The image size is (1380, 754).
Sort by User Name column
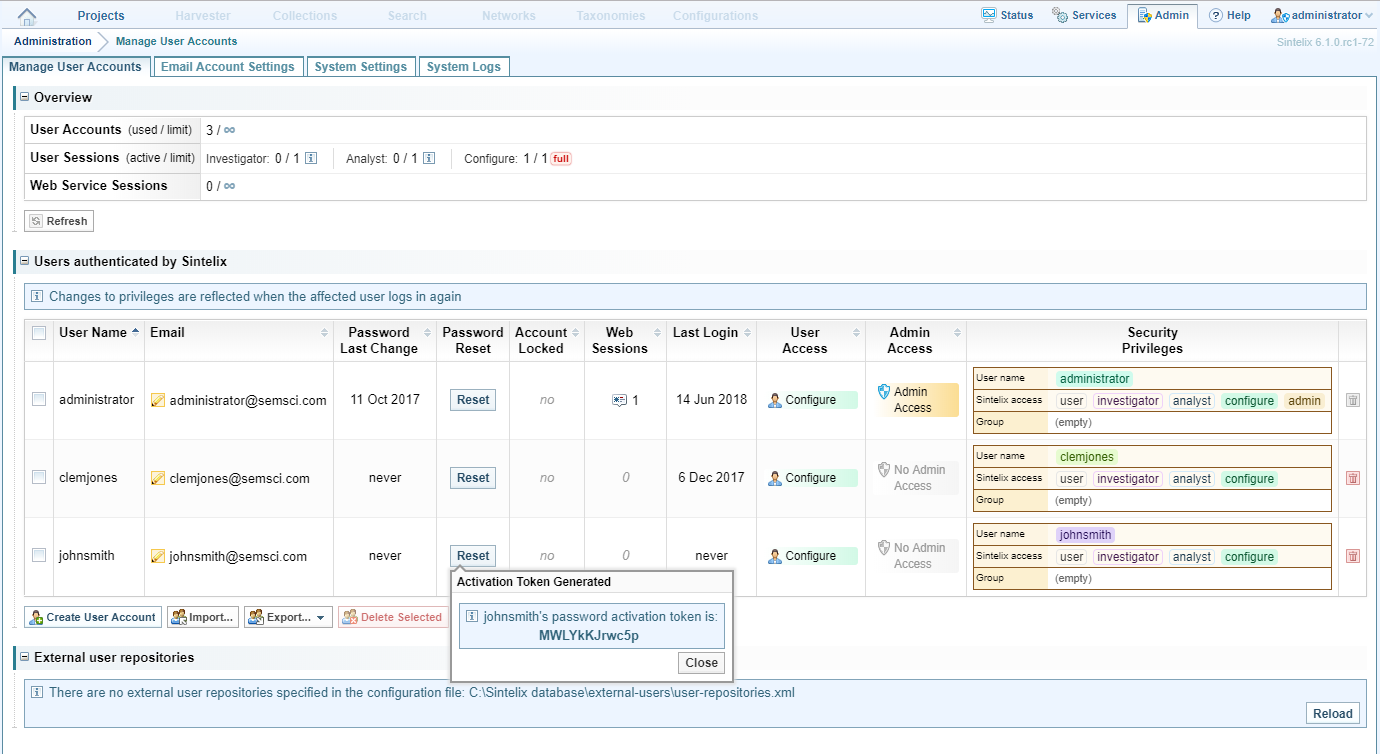99,332
